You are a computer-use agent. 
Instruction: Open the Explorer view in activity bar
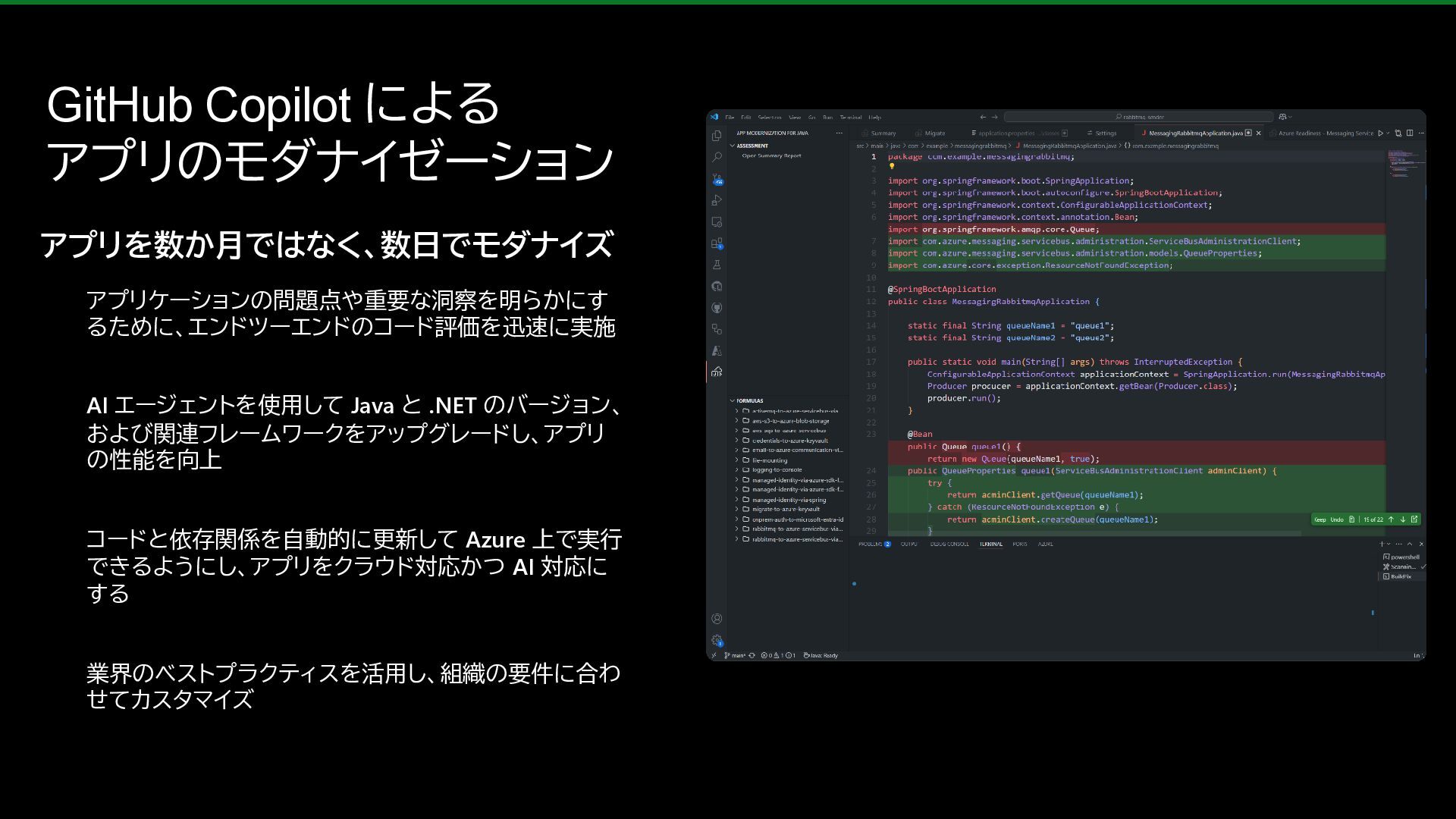tap(717, 136)
